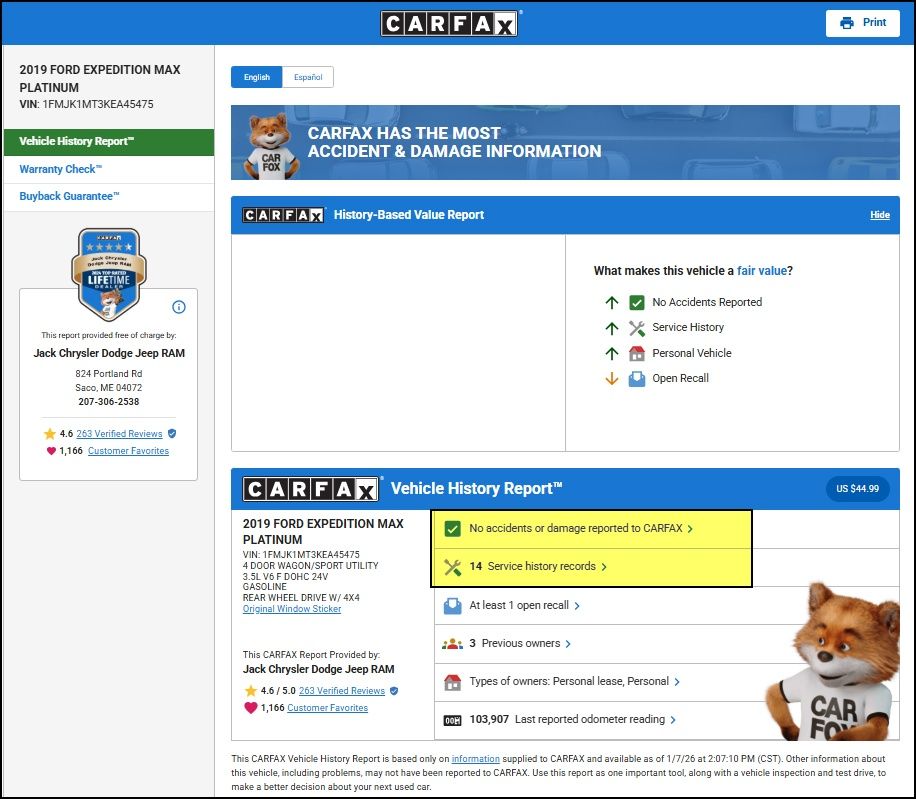
Task: Expand At least 1 open recall
Action: pos(524,605)
